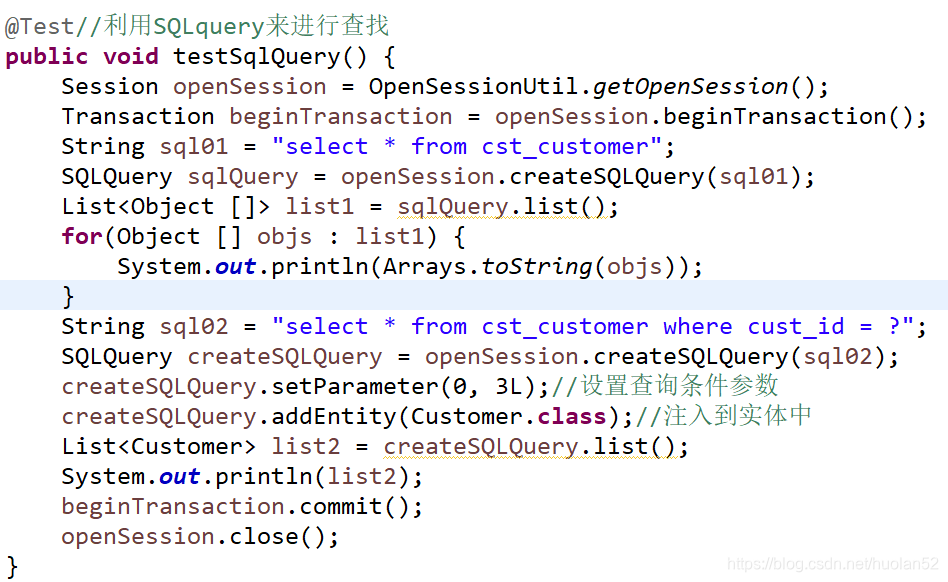Screen dimensions: 948x582
Task: Click the 'Transaction' type declaration
Action: tap(138, 117)
